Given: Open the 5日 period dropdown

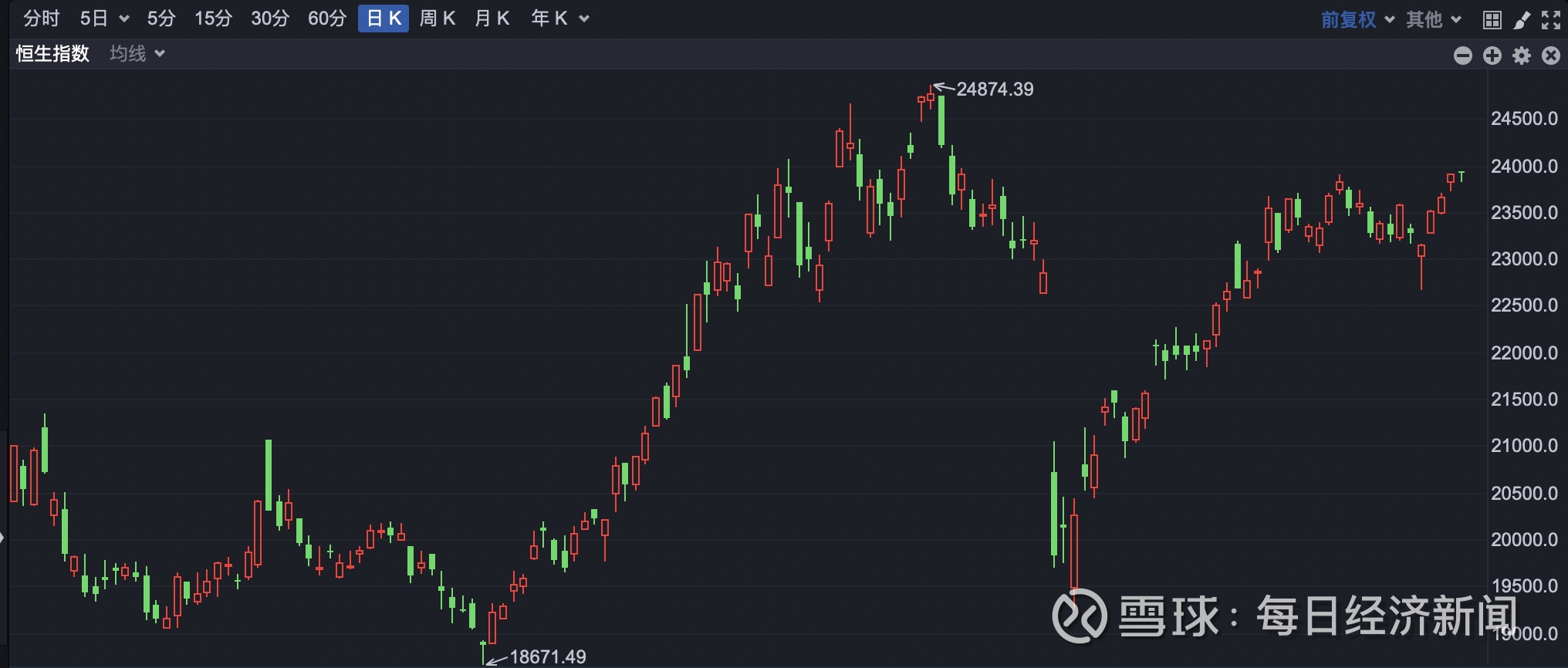Looking at the screenshot, I should pos(104,19).
